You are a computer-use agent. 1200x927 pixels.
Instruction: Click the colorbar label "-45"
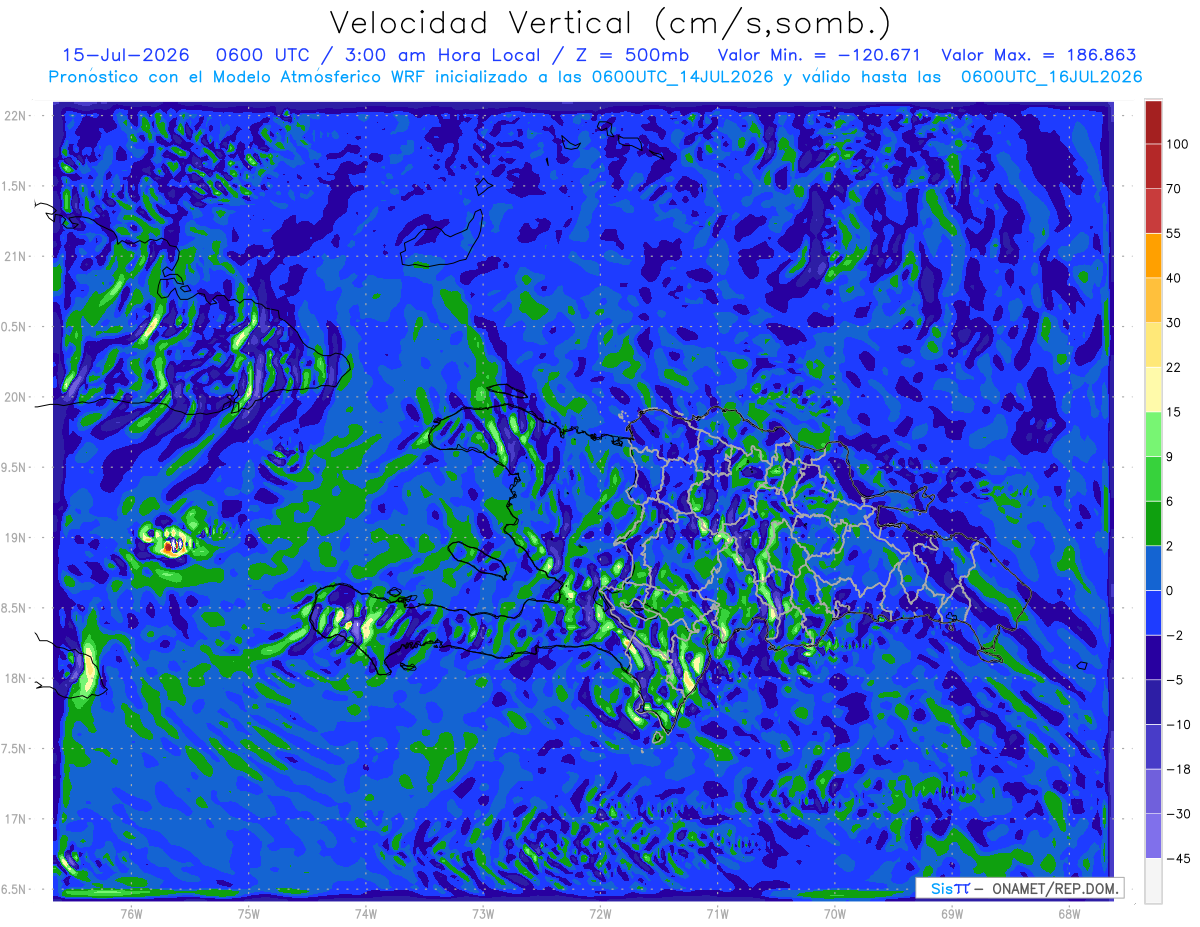pyautogui.click(x=1177, y=858)
